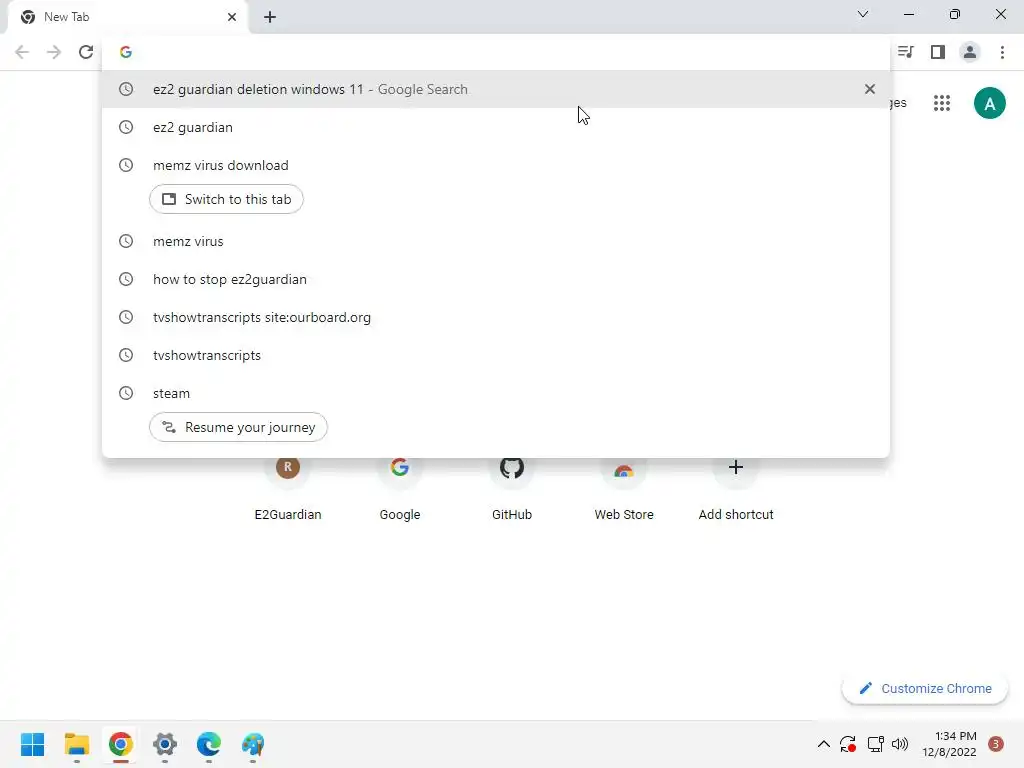Click the address bar input field
1024x768 pixels.
click(x=496, y=52)
